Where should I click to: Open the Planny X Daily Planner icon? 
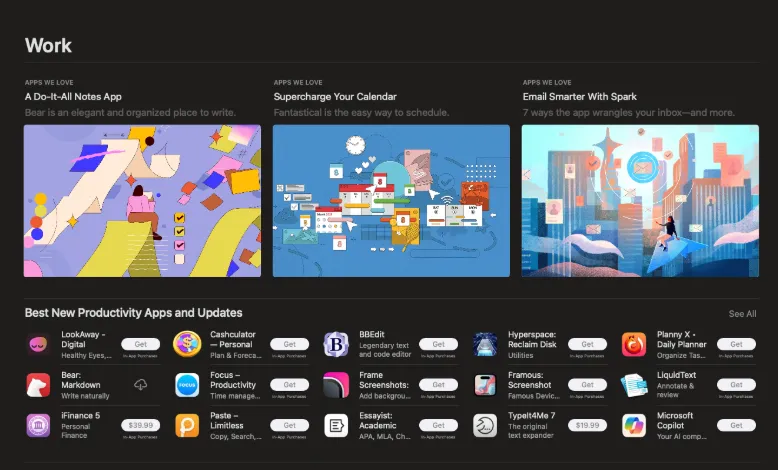634,344
